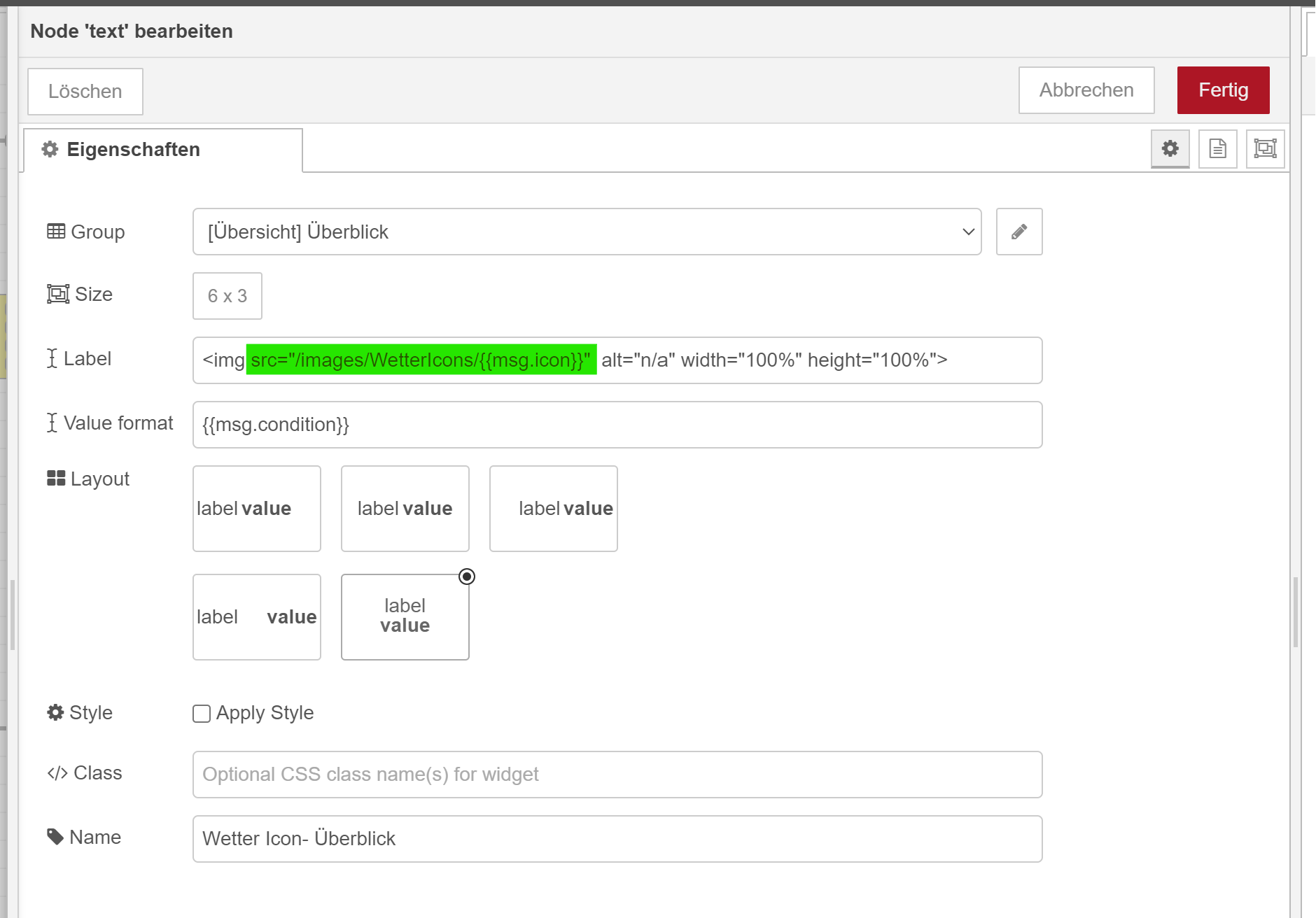Click the pencil icon to edit group
The image size is (1316, 918).
1018,232
